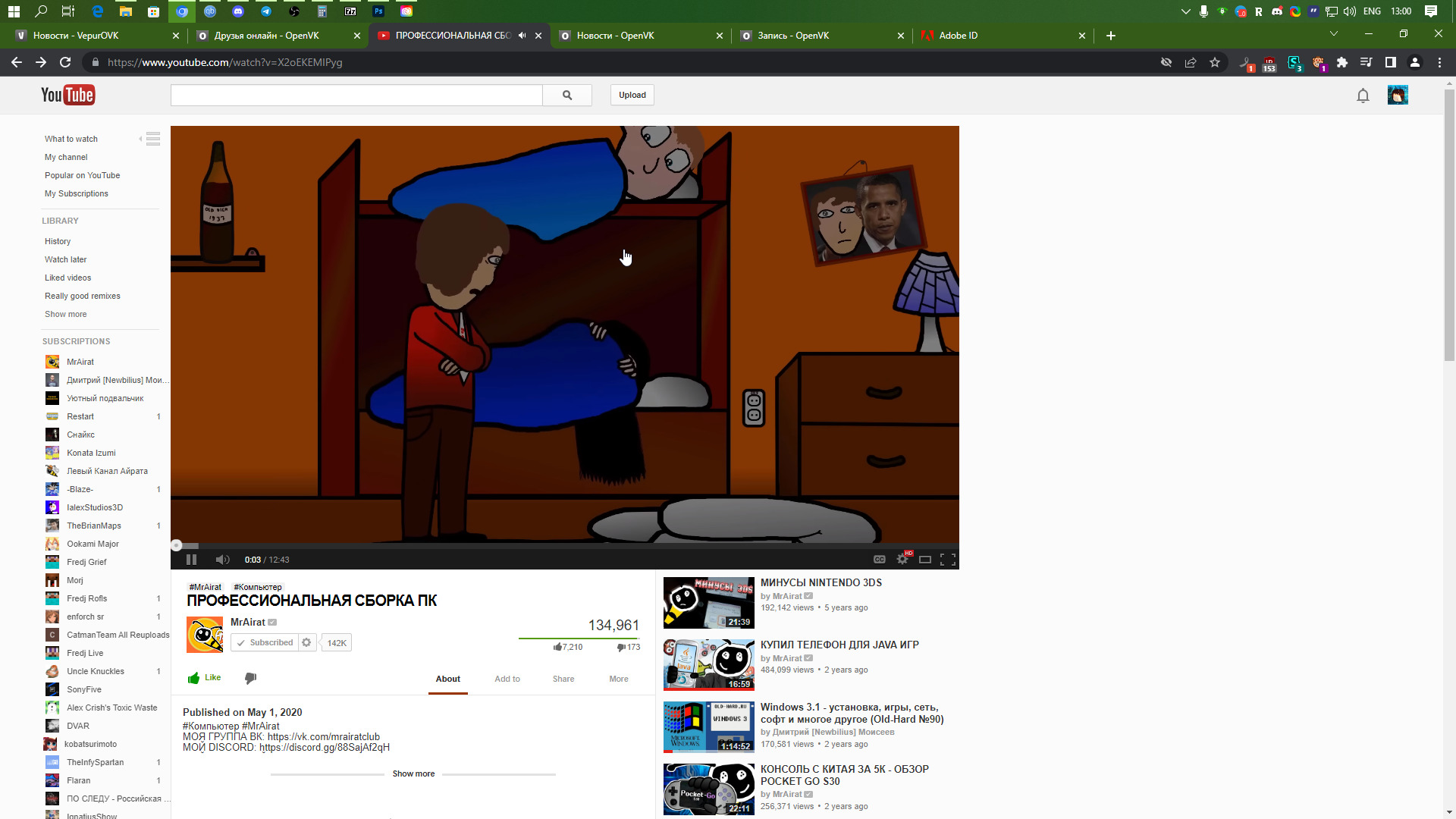
Task: Open subscription settings gear dropdown
Action: pos(306,643)
